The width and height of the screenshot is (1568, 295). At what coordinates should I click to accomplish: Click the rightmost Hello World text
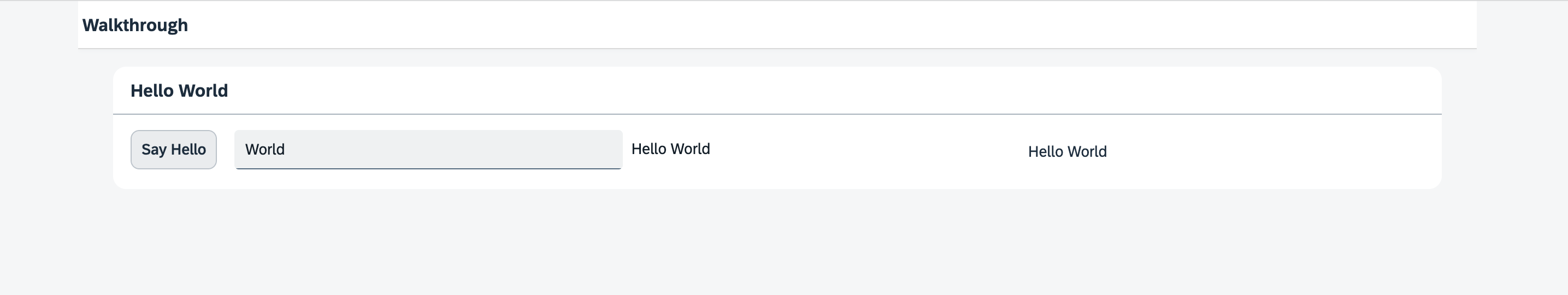pos(1067,151)
